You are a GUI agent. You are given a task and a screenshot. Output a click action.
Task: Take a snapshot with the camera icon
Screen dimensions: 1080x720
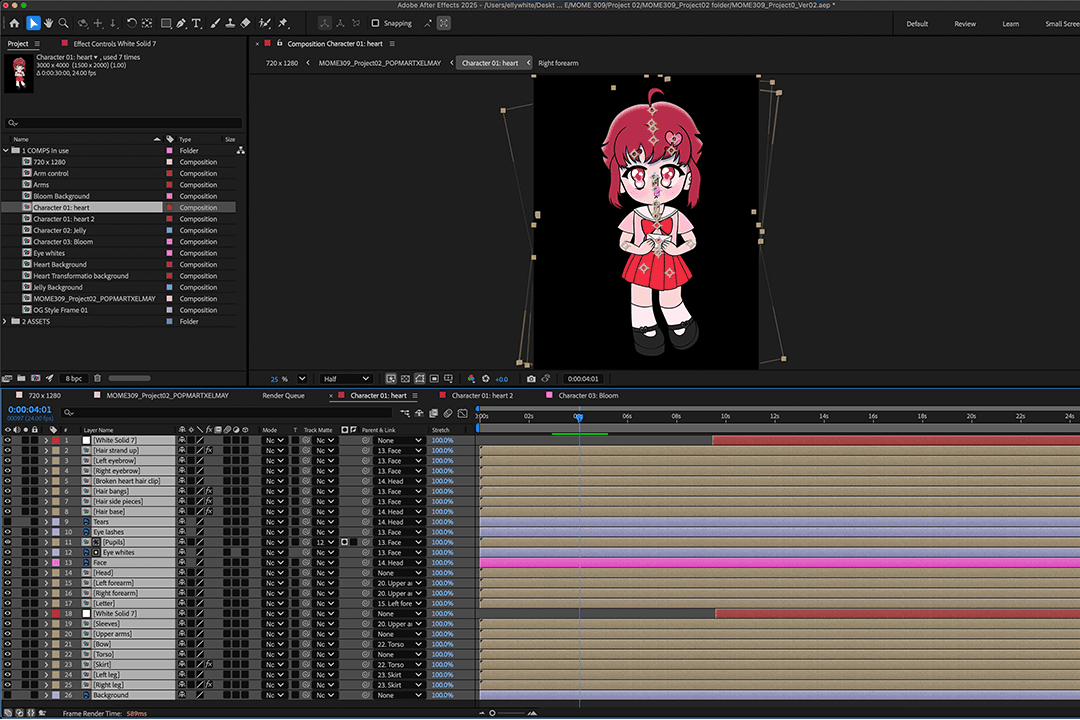pos(531,379)
